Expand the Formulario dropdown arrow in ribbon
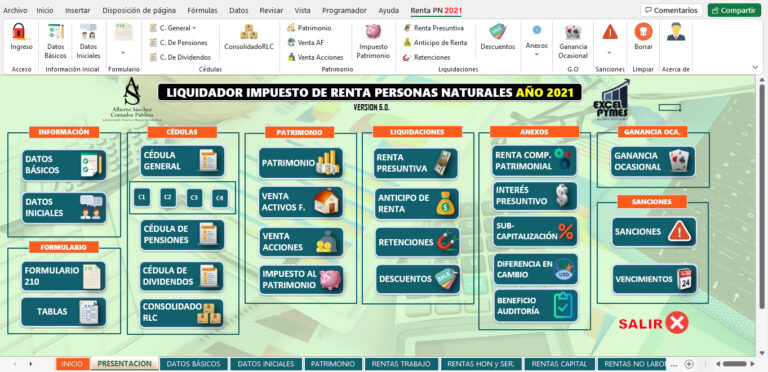The width and height of the screenshot is (768, 372). pos(123,52)
